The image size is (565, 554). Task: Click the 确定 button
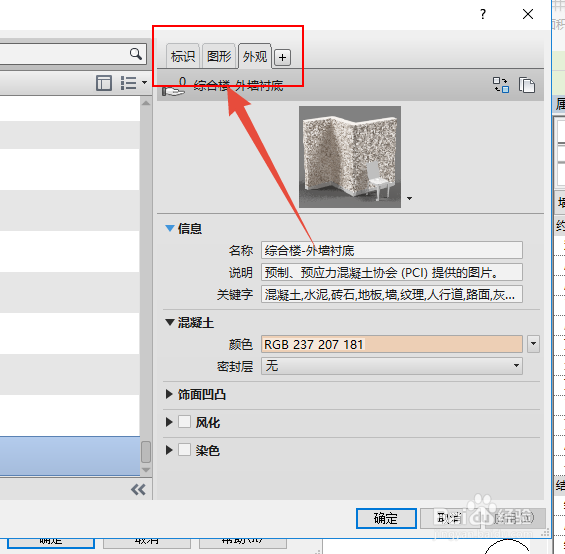point(386,518)
